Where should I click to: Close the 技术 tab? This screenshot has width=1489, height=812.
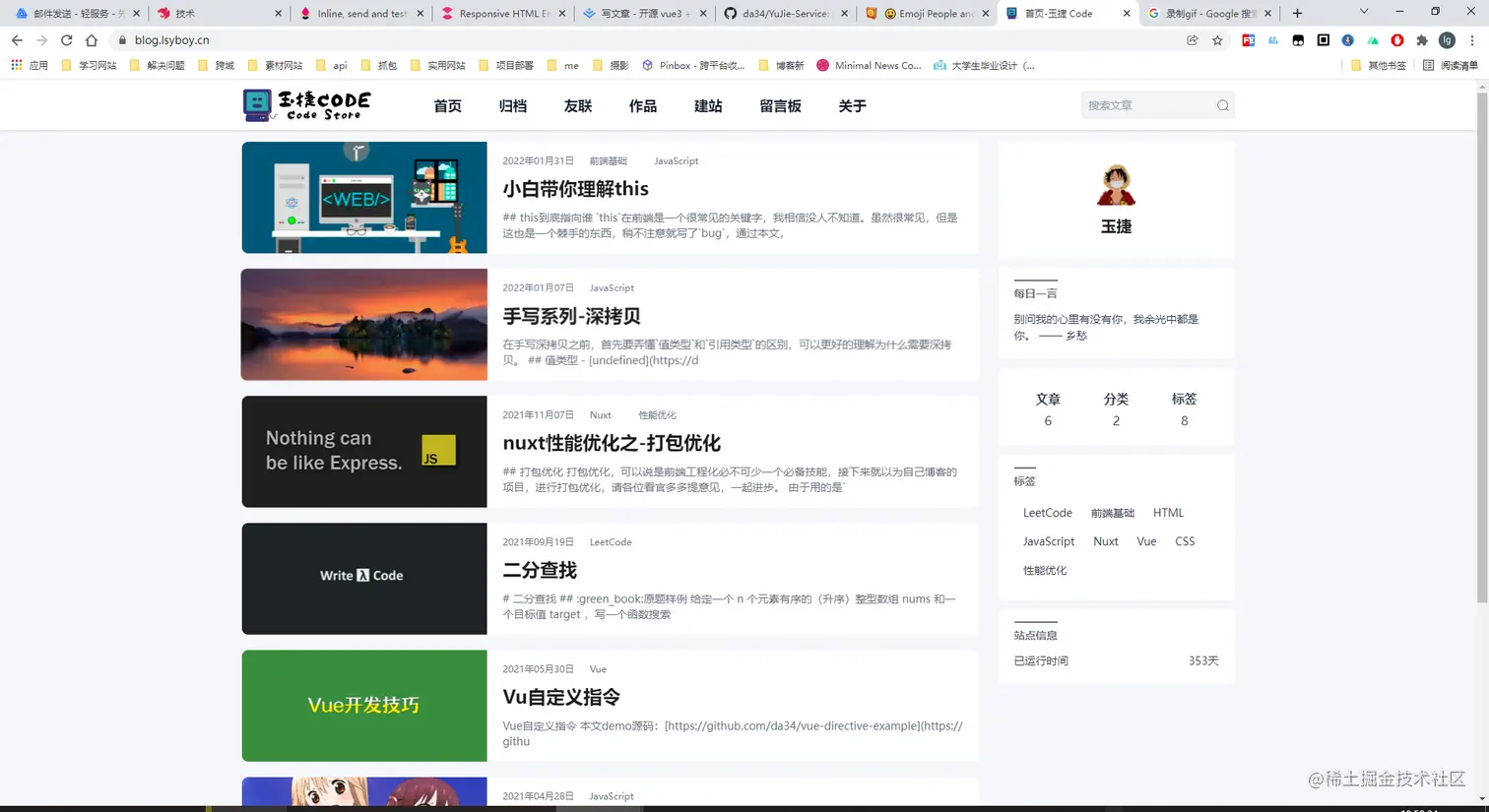click(x=279, y=14)
